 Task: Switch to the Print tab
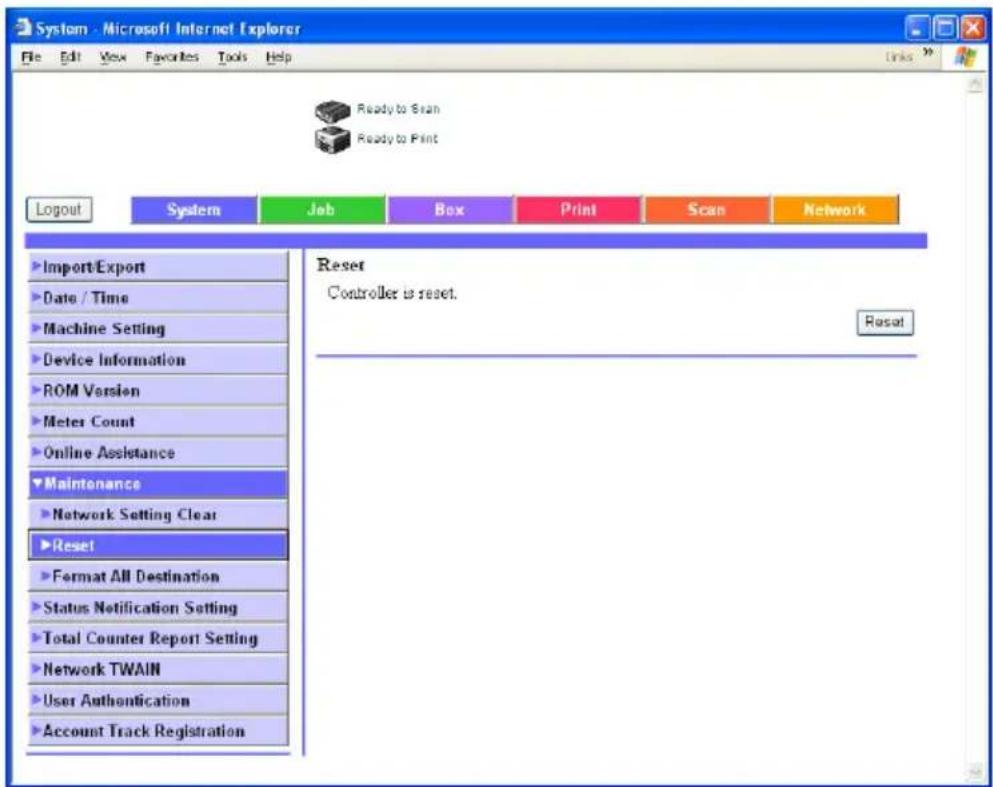point(579,210)
